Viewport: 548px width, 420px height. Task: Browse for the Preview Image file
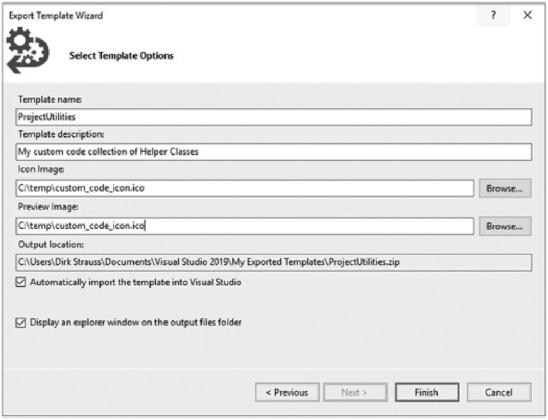pyautogui.click(x=505, y=226)
